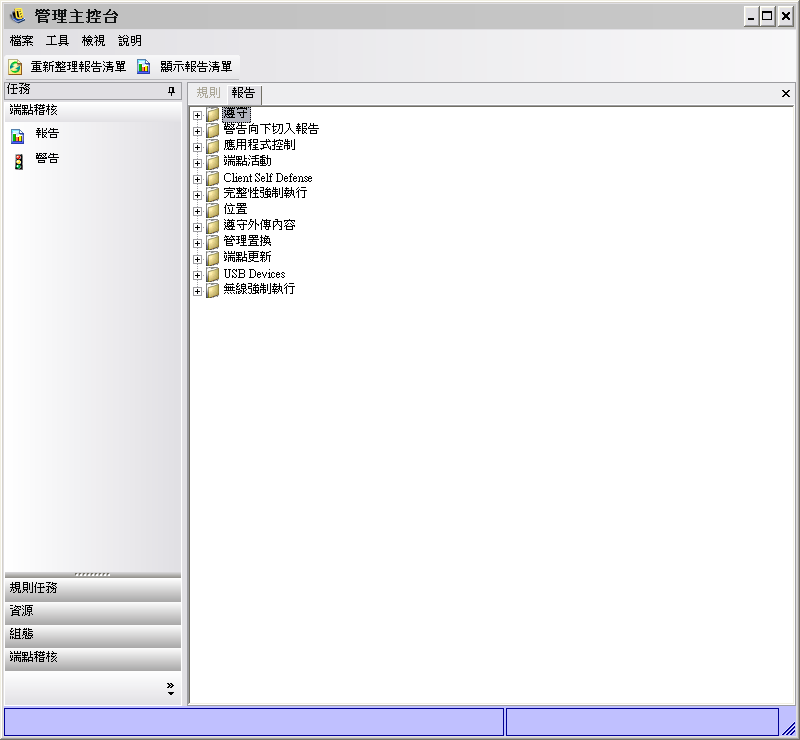Viewport: 800px width, 740px height.
Task: Open the 說明 menu
Action: (130, 41)
